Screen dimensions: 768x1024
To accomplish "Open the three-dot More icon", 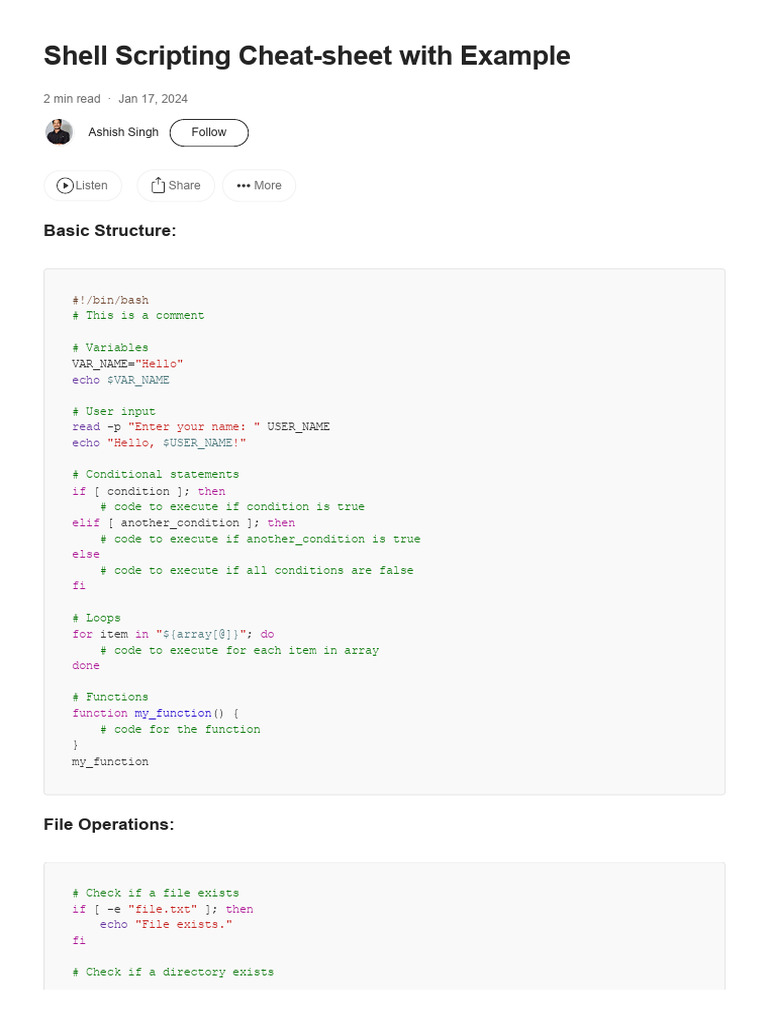I will [244, 185].
